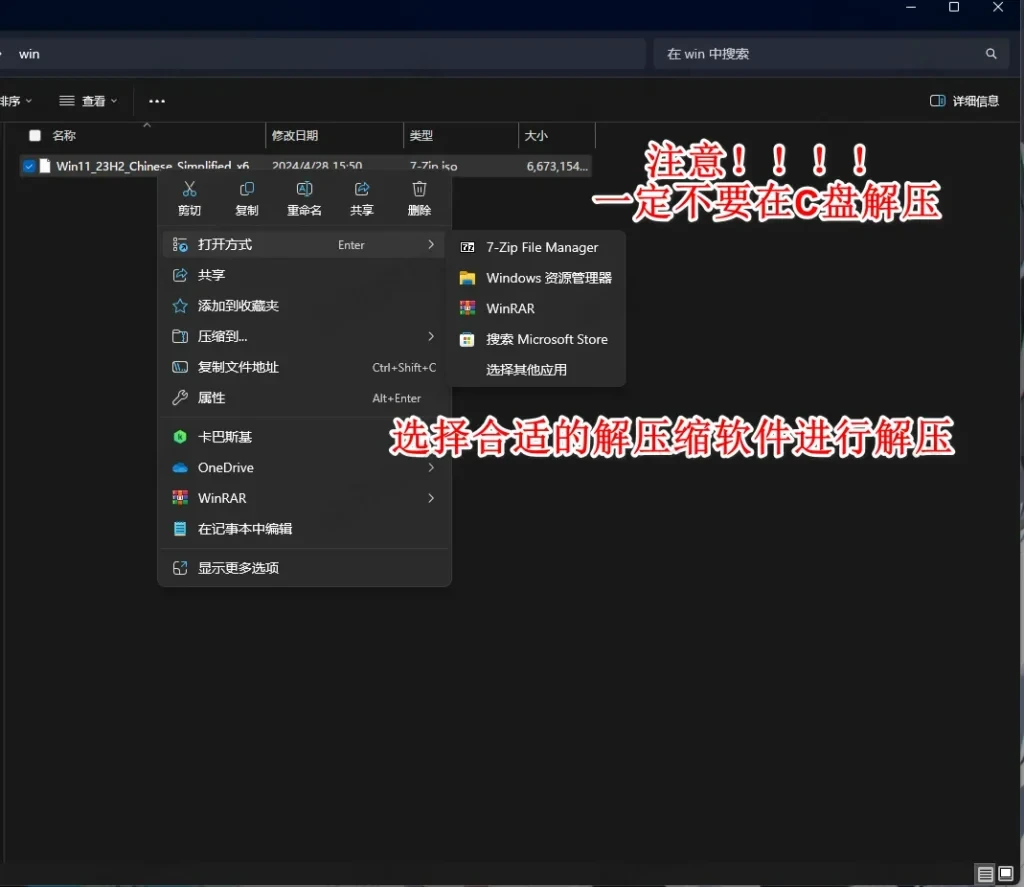Viewport: 1024px width, 887px height.
Task: Open 属性 from the context menu
Action: [304, 398]
